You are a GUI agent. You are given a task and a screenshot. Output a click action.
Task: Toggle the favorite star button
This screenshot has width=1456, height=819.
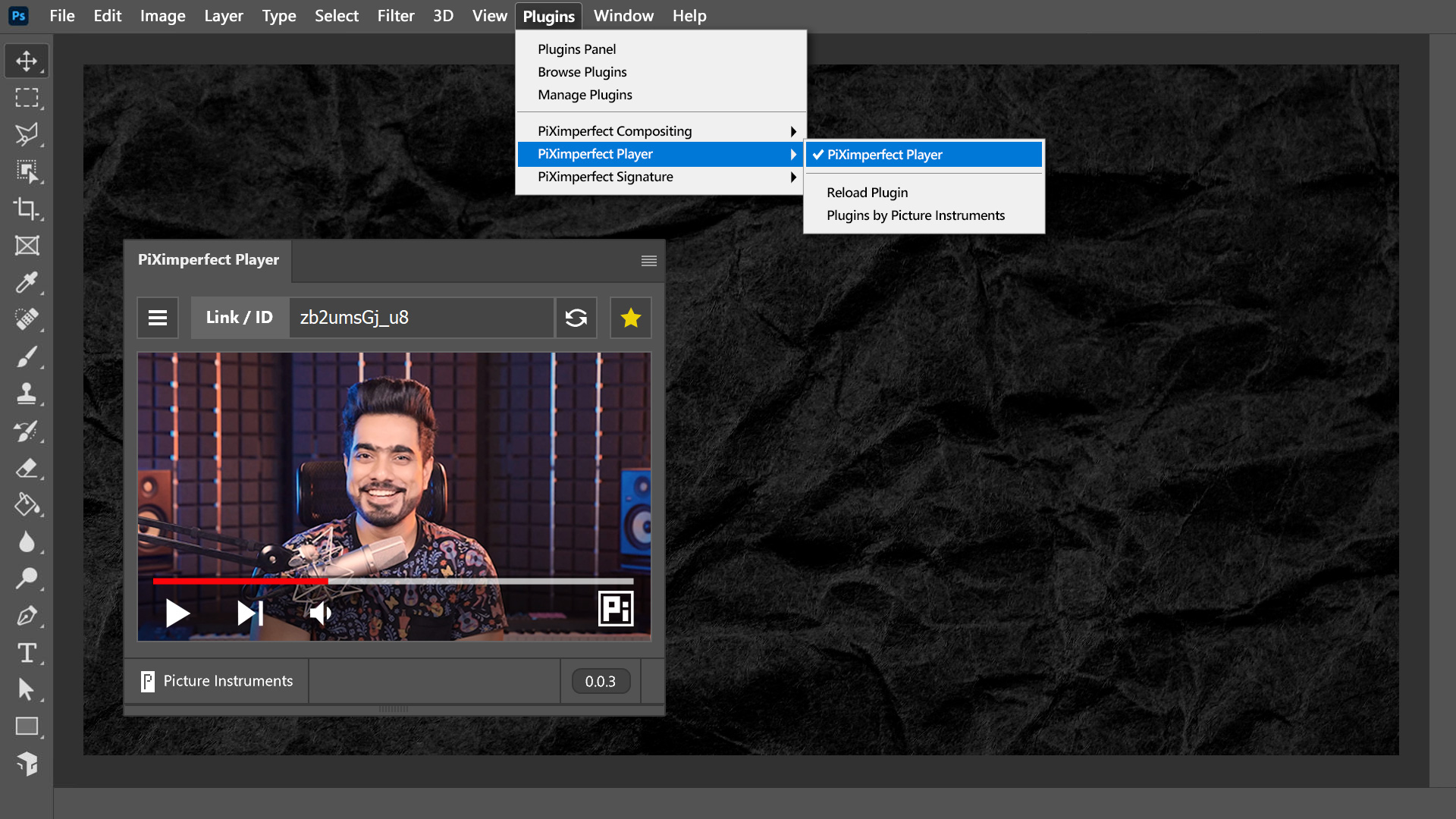pos(631,318)
